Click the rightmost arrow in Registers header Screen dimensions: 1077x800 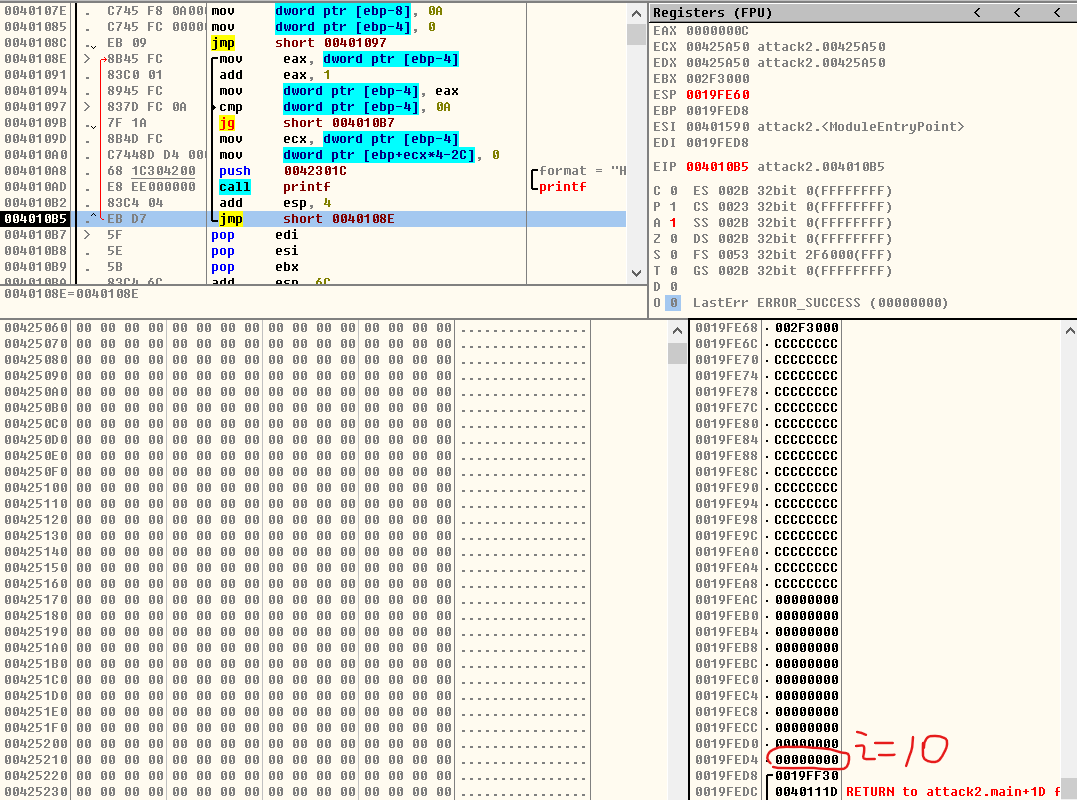pos(1057,13)
